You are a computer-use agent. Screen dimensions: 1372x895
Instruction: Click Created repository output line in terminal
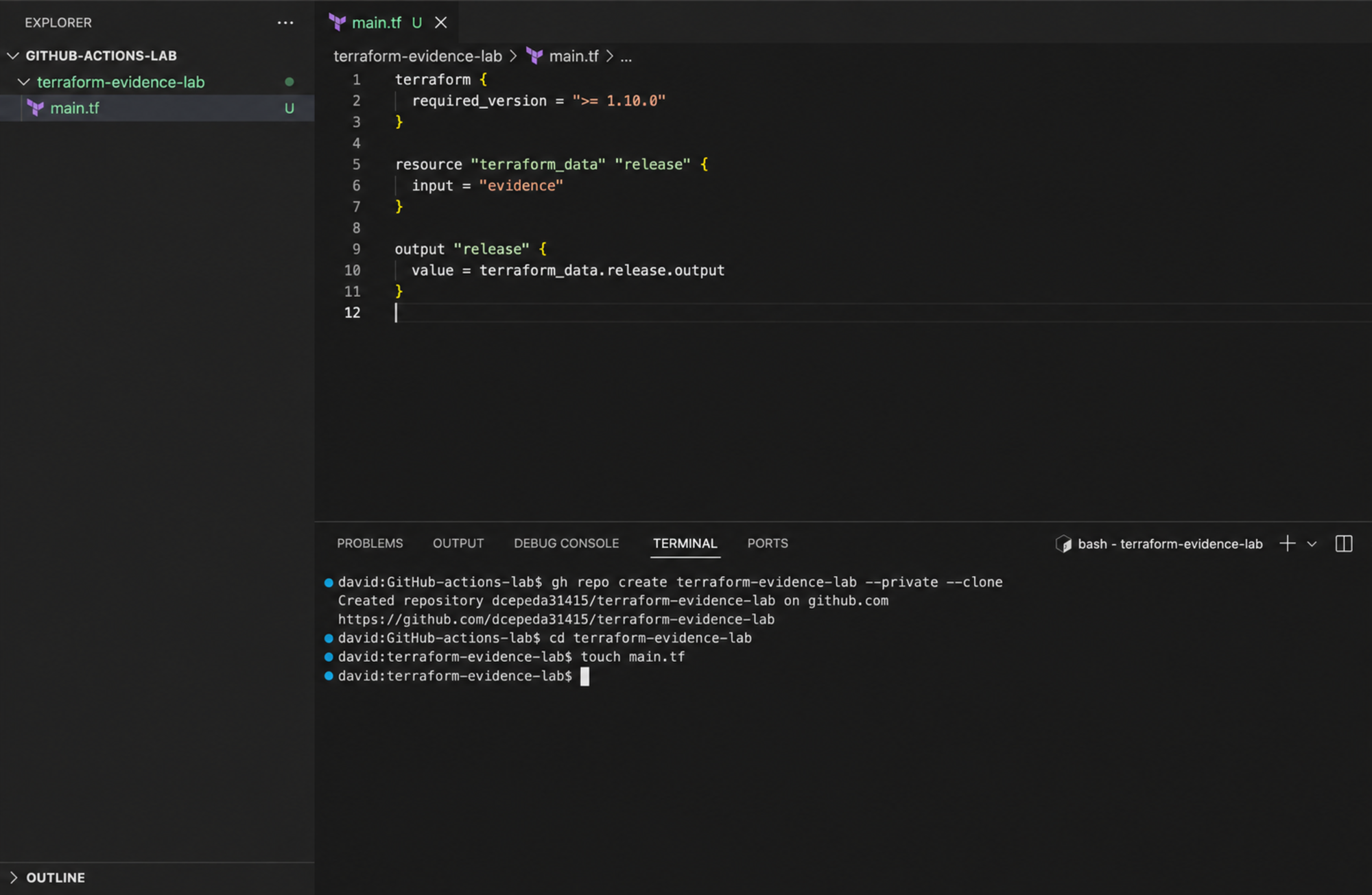613,601
